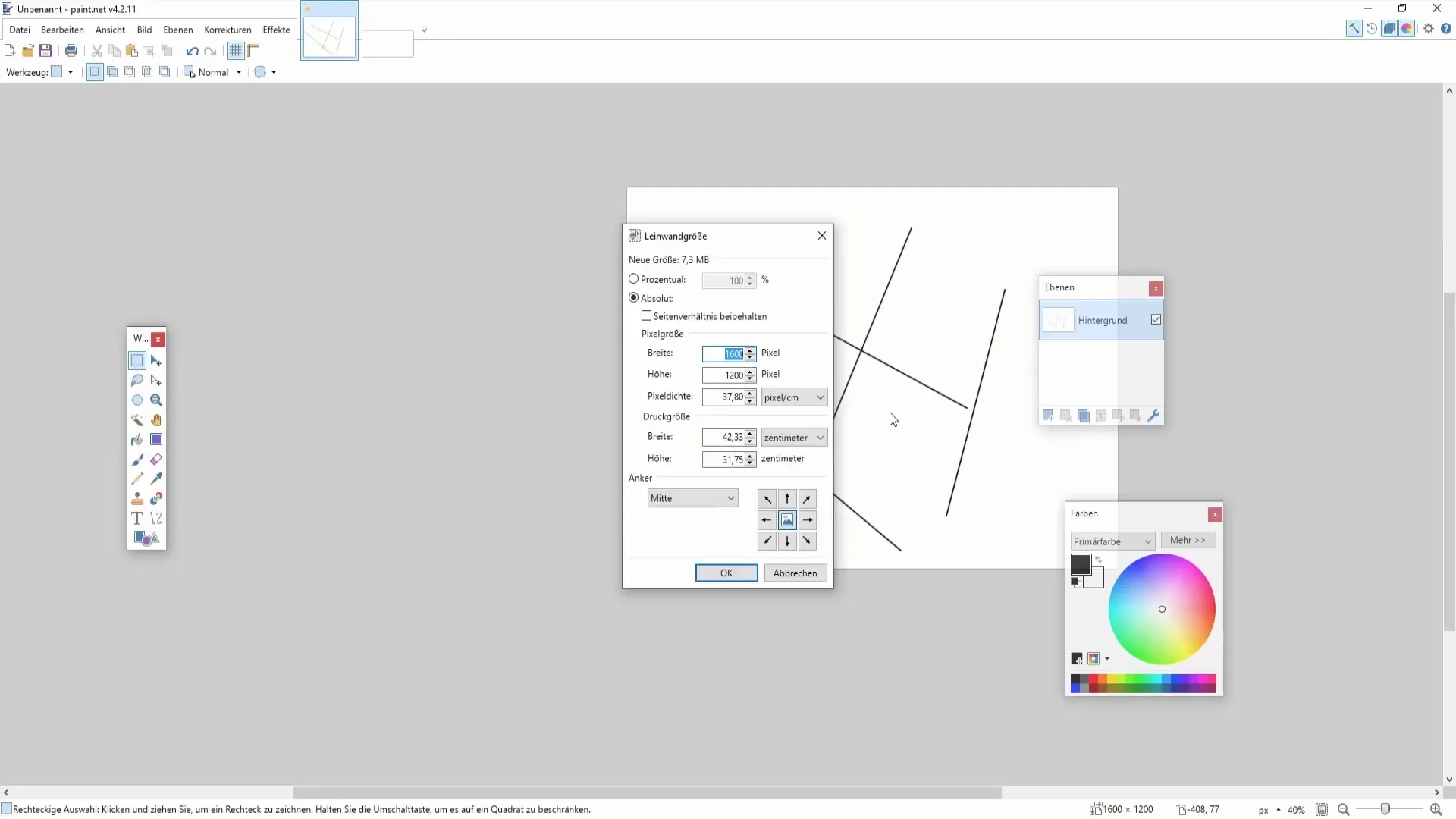Viewport: 1456px width, 819px height.
Task: Open the Ebenen menu
Action: click(178, 30)
